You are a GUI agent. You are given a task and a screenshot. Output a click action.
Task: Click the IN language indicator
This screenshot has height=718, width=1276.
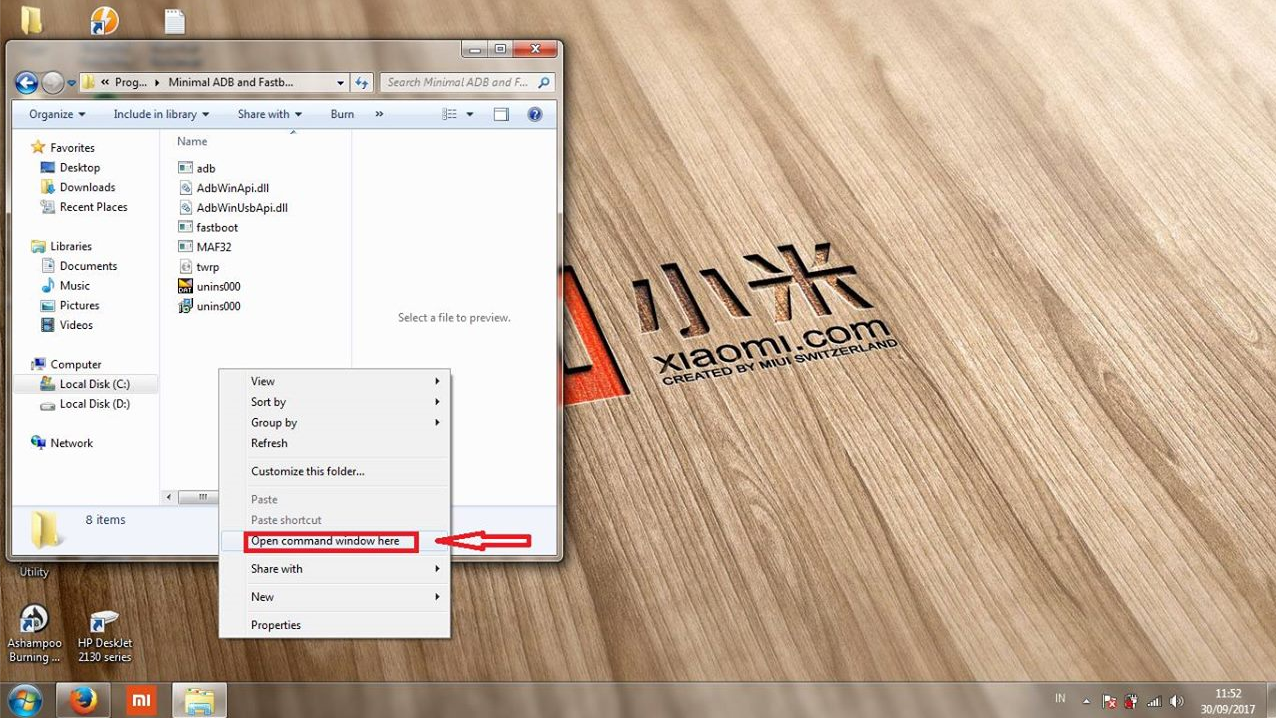pyautogui.click(x=1060, y=698)
